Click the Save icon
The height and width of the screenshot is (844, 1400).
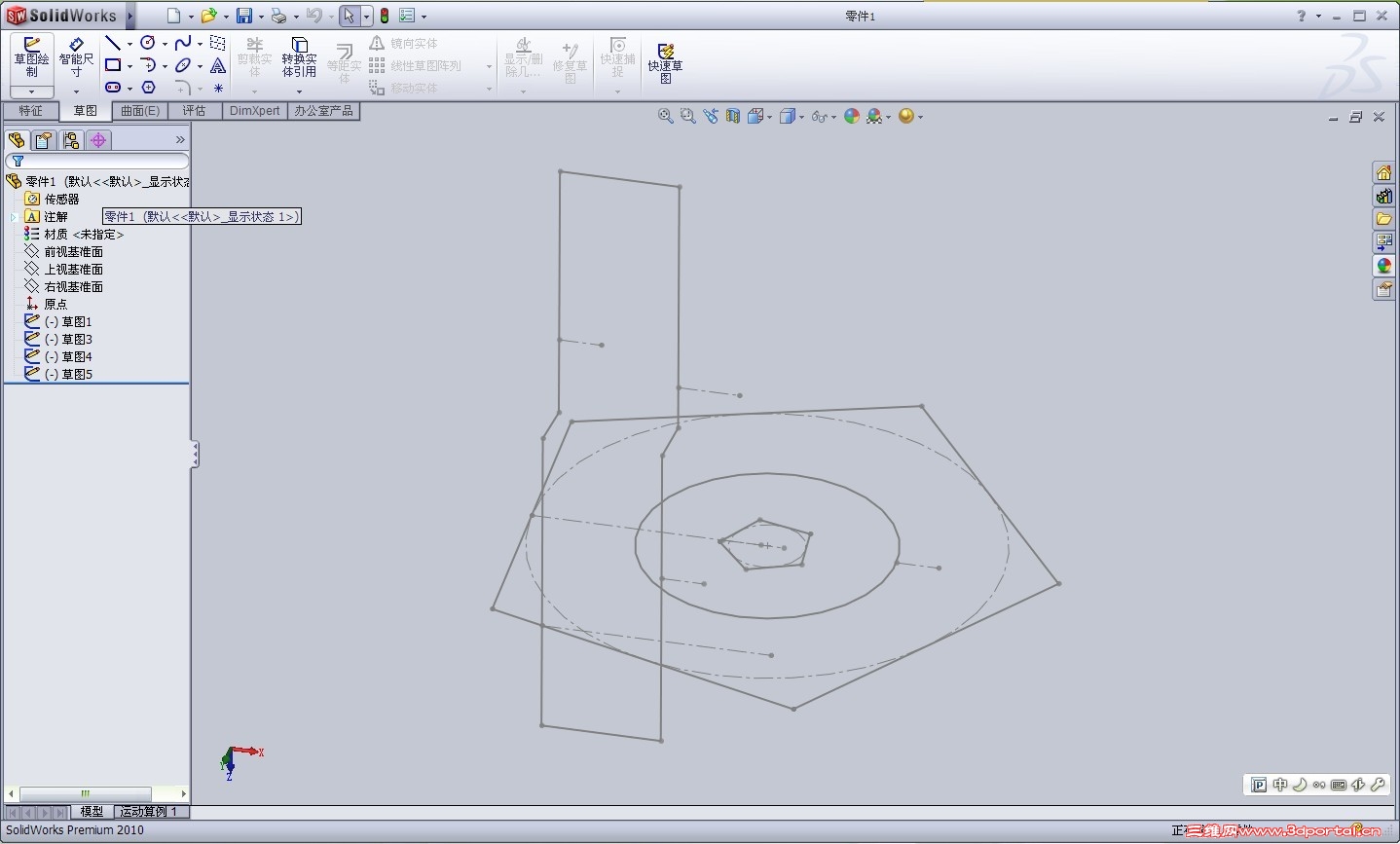click(x=244, y=16)
